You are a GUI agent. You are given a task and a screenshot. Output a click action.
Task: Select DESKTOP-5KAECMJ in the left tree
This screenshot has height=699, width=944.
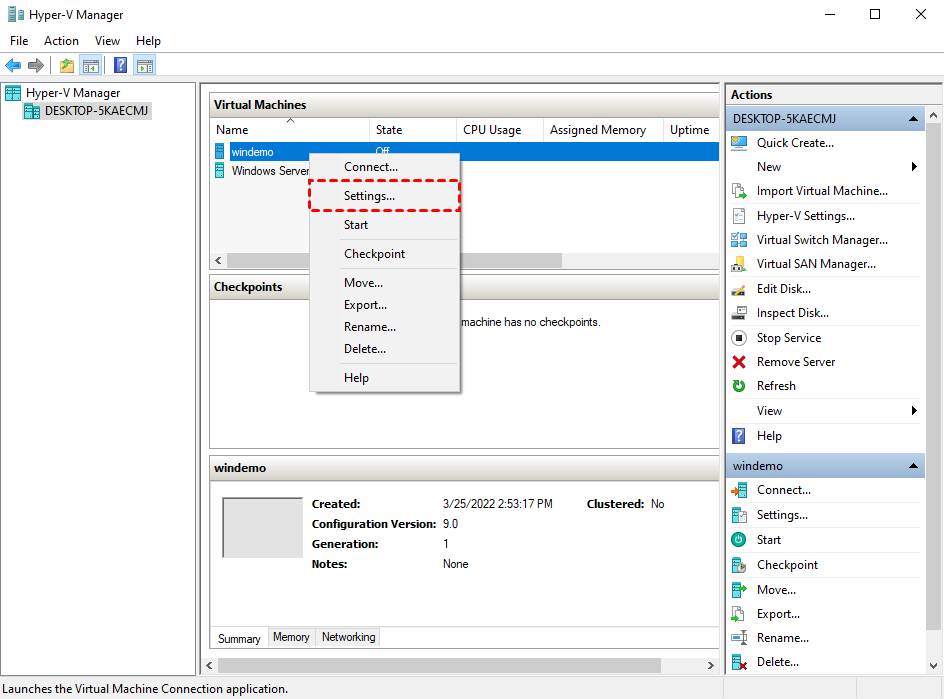[97, 111]
